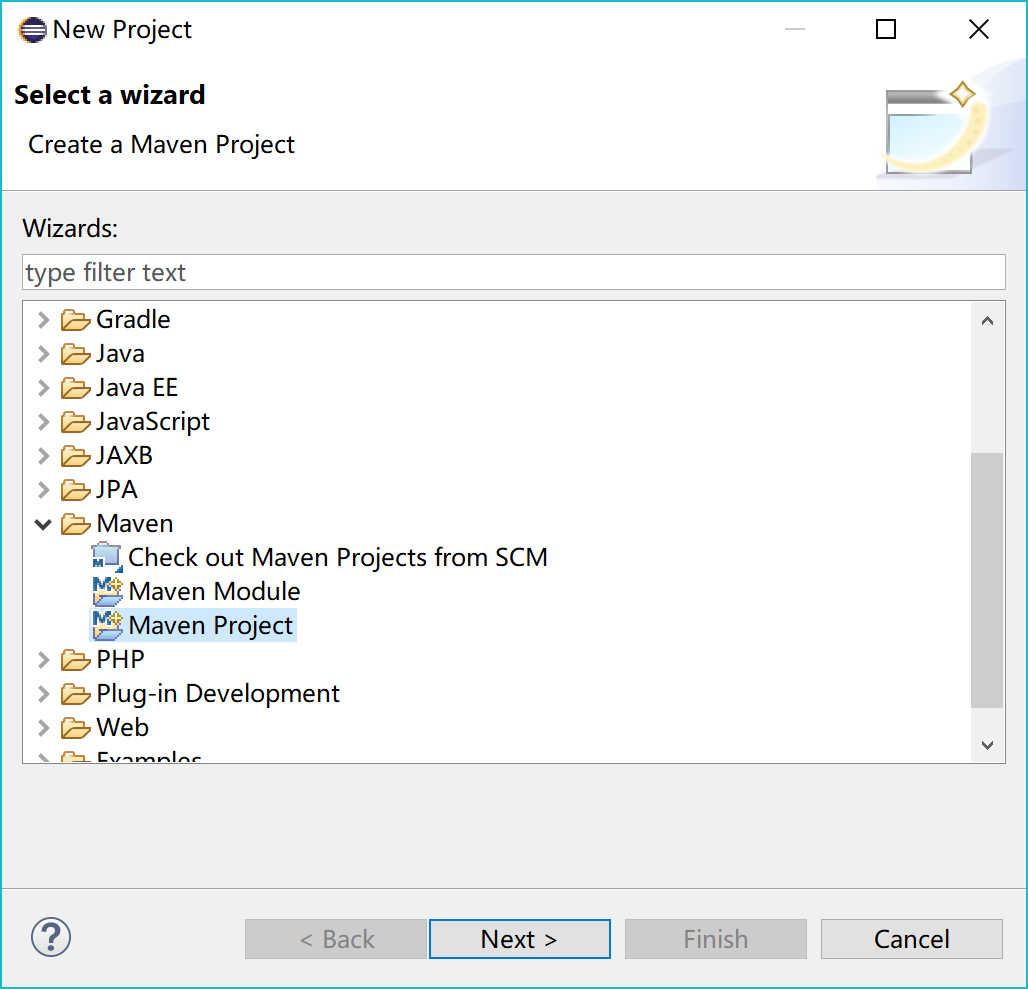Expand the Web category
The image size is (1028, 989).
tap(43, 728)
